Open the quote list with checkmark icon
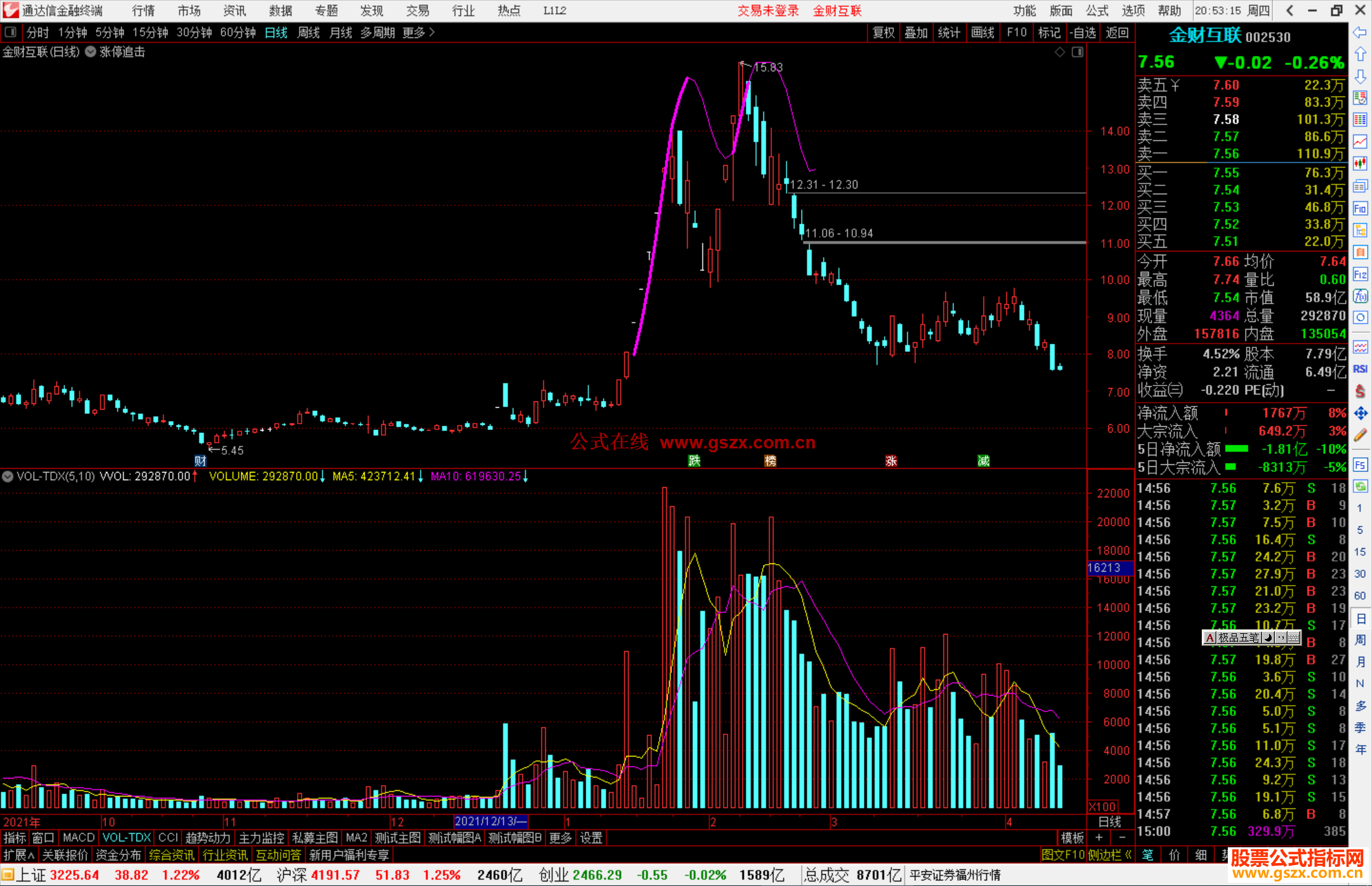 (1360, 98)
